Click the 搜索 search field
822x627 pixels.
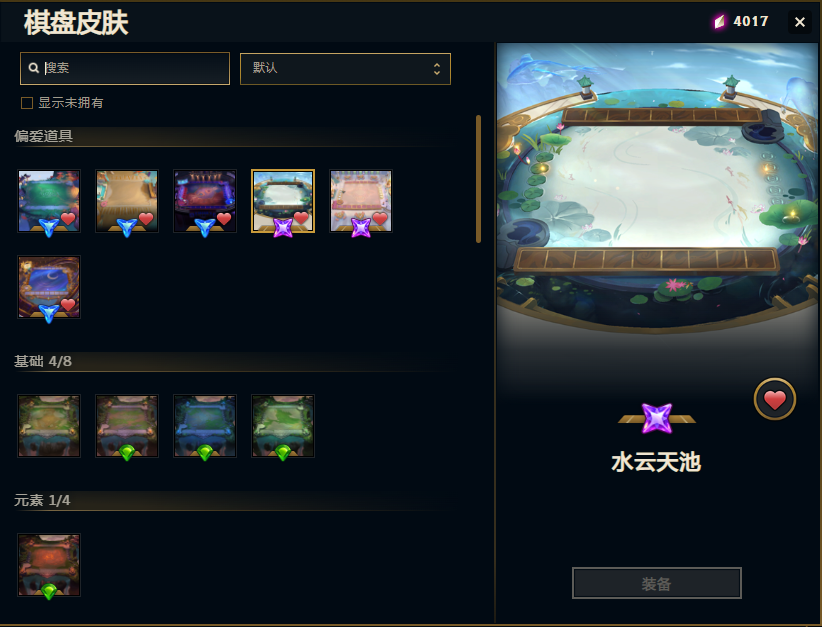(x=125, y=68)
